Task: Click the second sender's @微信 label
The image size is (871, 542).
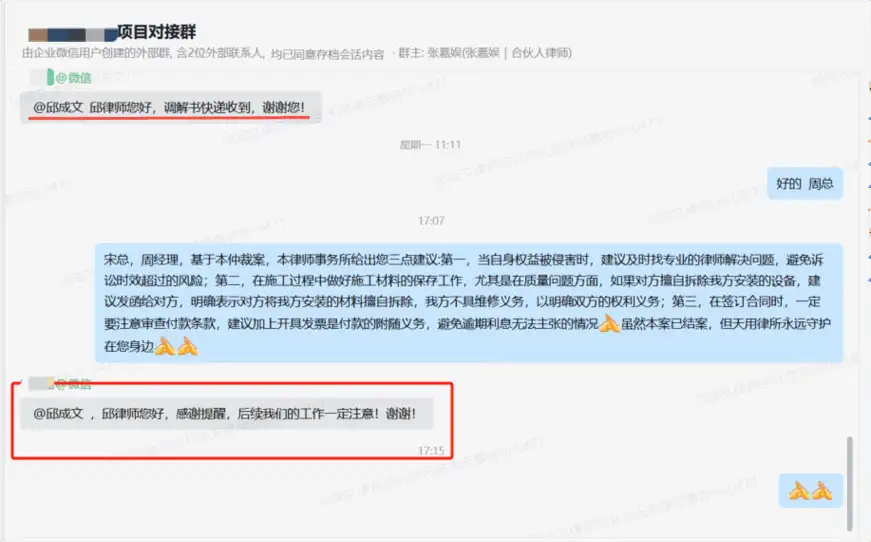Action: [x=73, y=383]
